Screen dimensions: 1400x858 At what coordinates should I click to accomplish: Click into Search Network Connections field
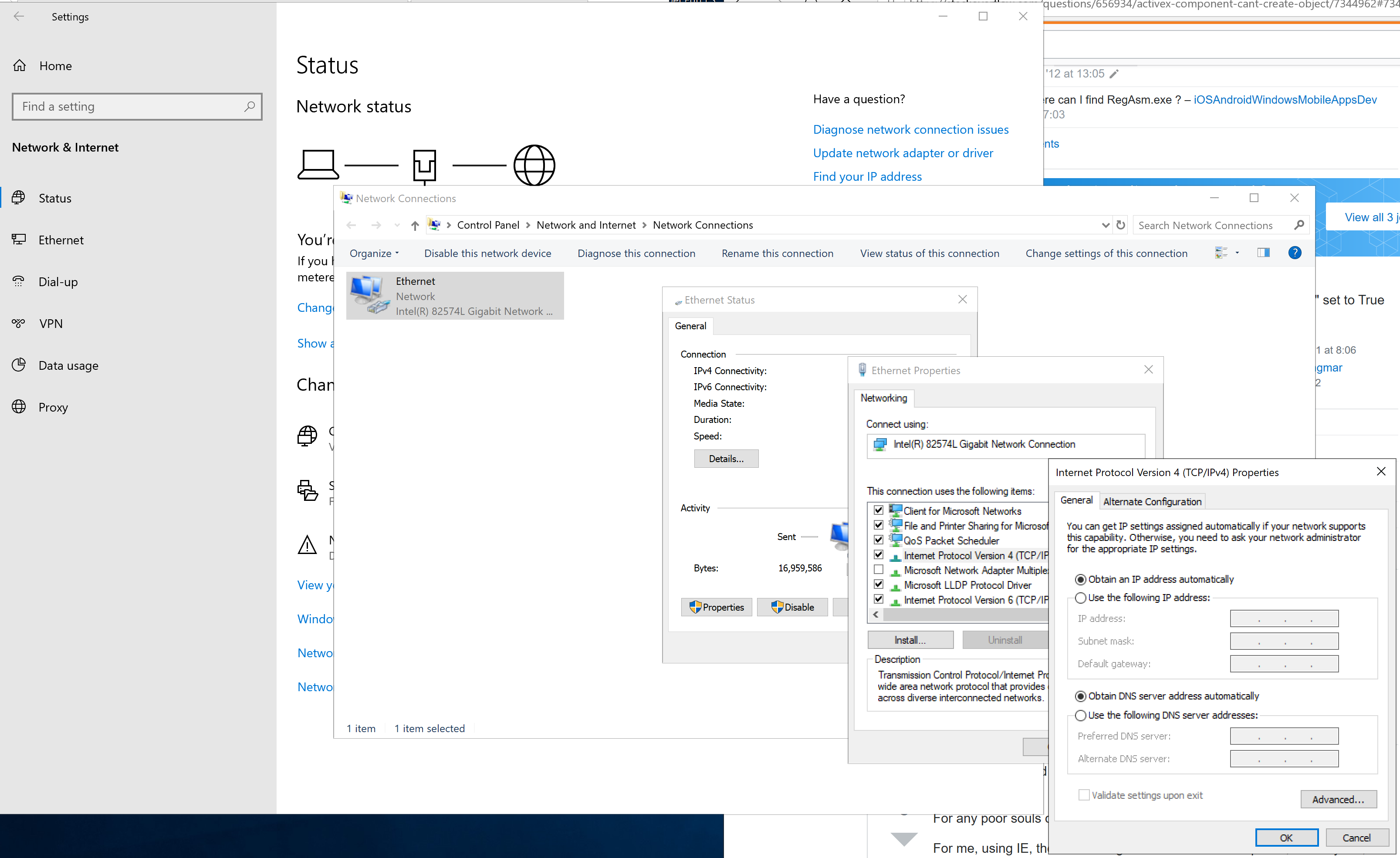(1210, 226)
